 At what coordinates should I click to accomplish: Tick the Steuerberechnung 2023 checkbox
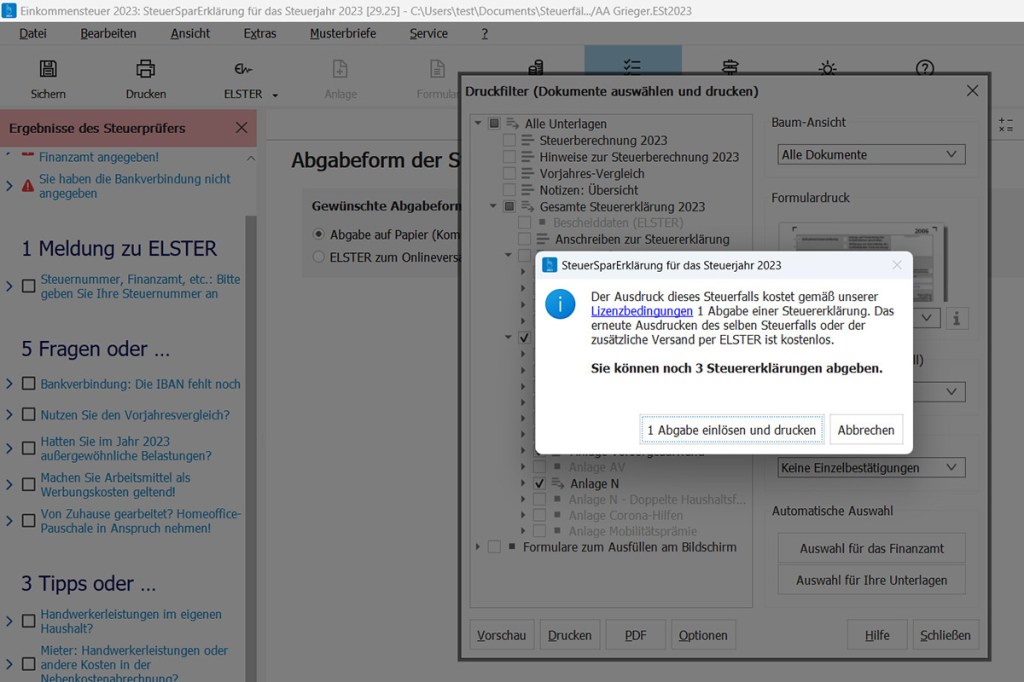click(509, 140)
